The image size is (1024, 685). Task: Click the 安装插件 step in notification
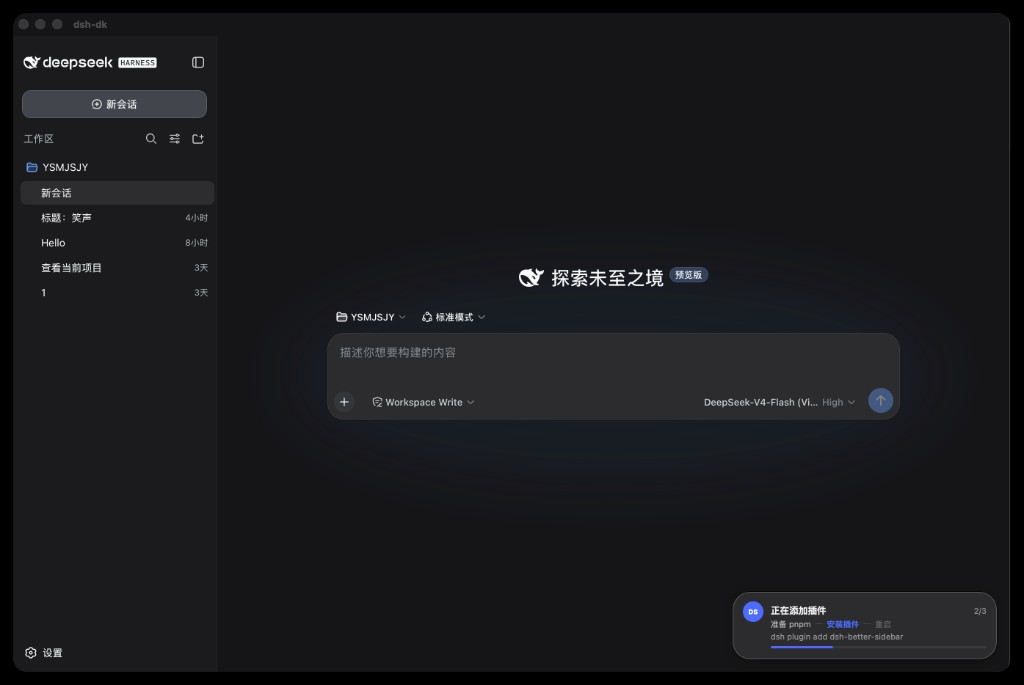[842, 624]
